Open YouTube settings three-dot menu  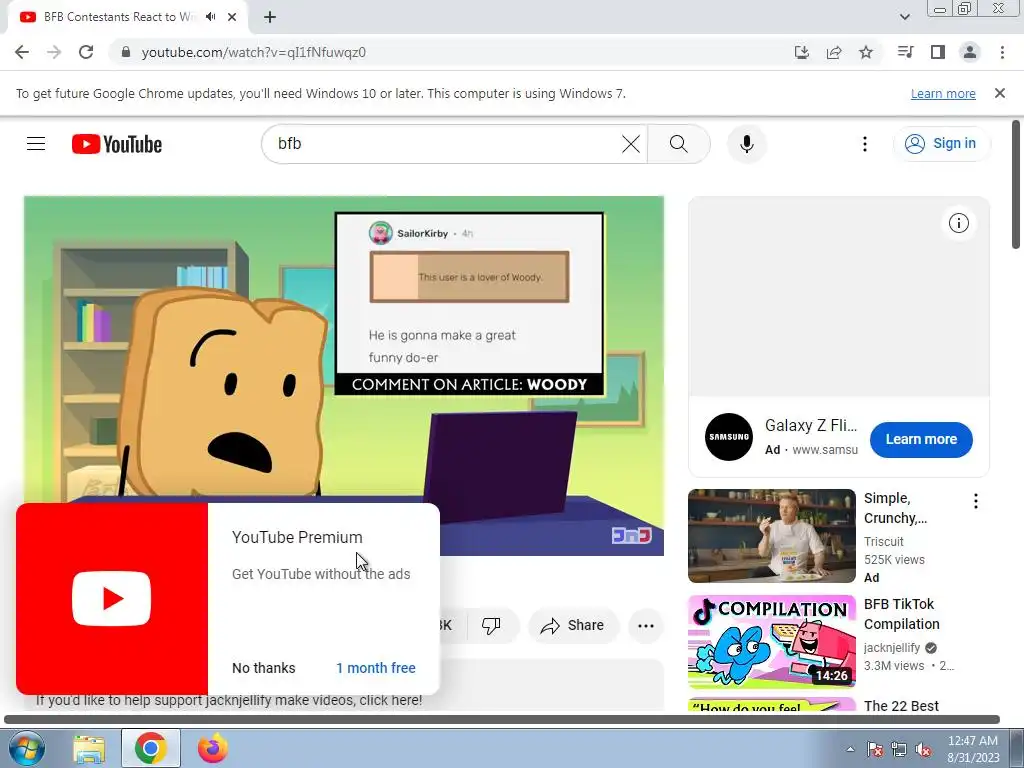click(x=865, y=144)
